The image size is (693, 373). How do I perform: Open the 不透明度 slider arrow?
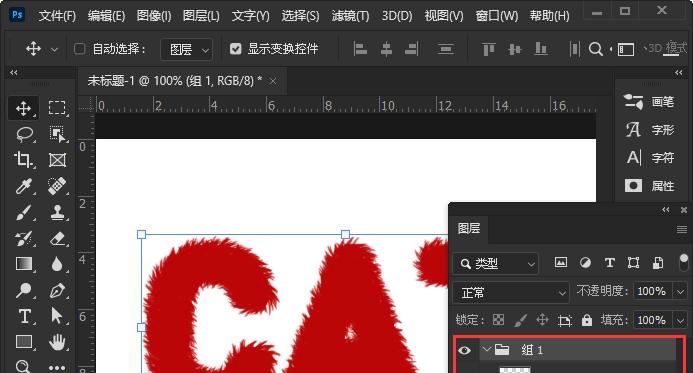680,292
